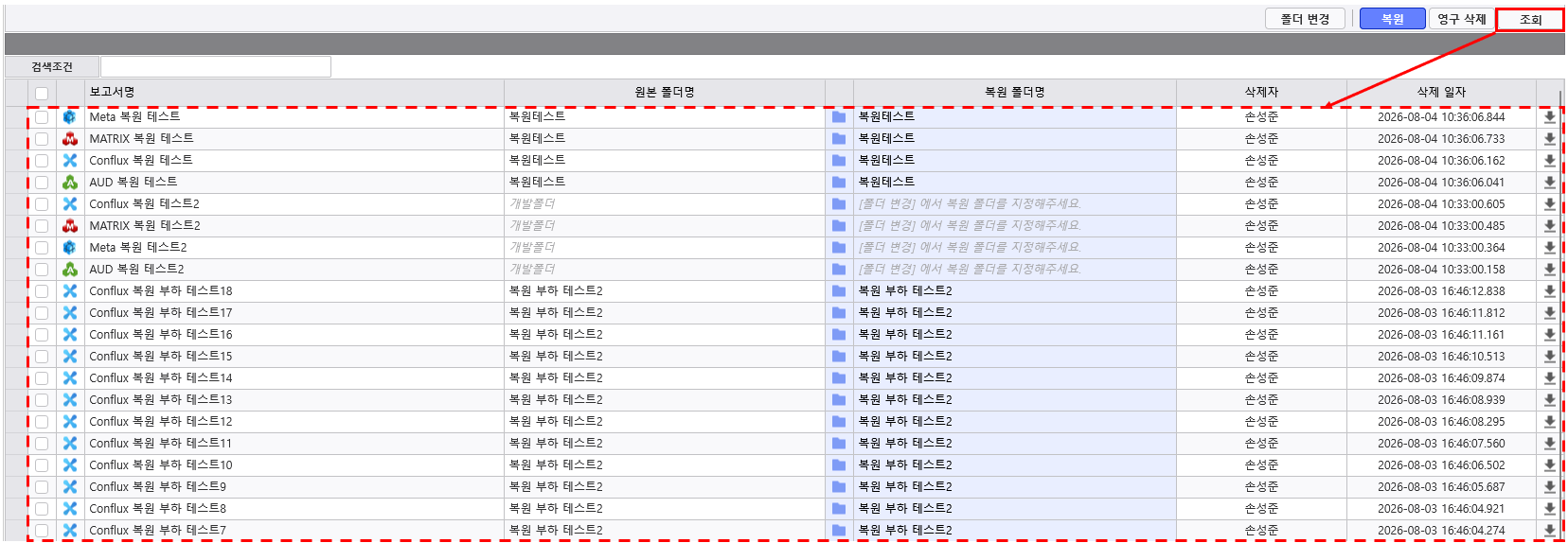
Task: Click the Meta report icon for Meta 복원 테스트
Action: coord(70,117)
